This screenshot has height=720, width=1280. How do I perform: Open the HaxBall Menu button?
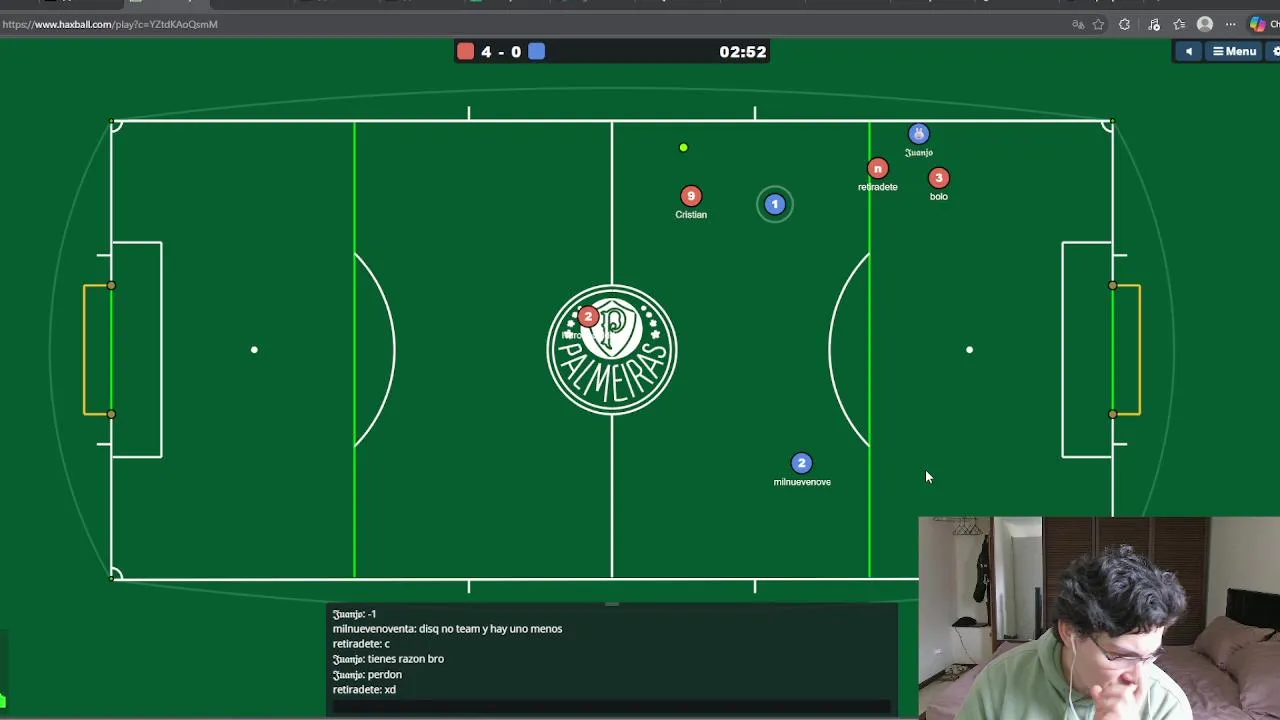coord(1234,51)
